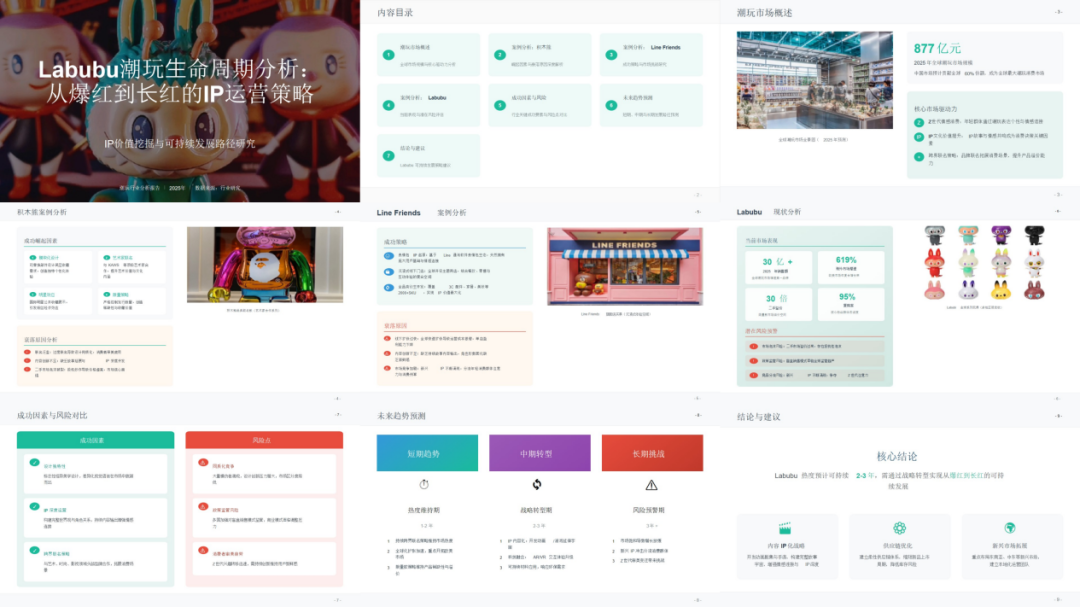The image size is (1080, 607).
Task: Select the purple 中期转型 block
Action: click(540, 453)
